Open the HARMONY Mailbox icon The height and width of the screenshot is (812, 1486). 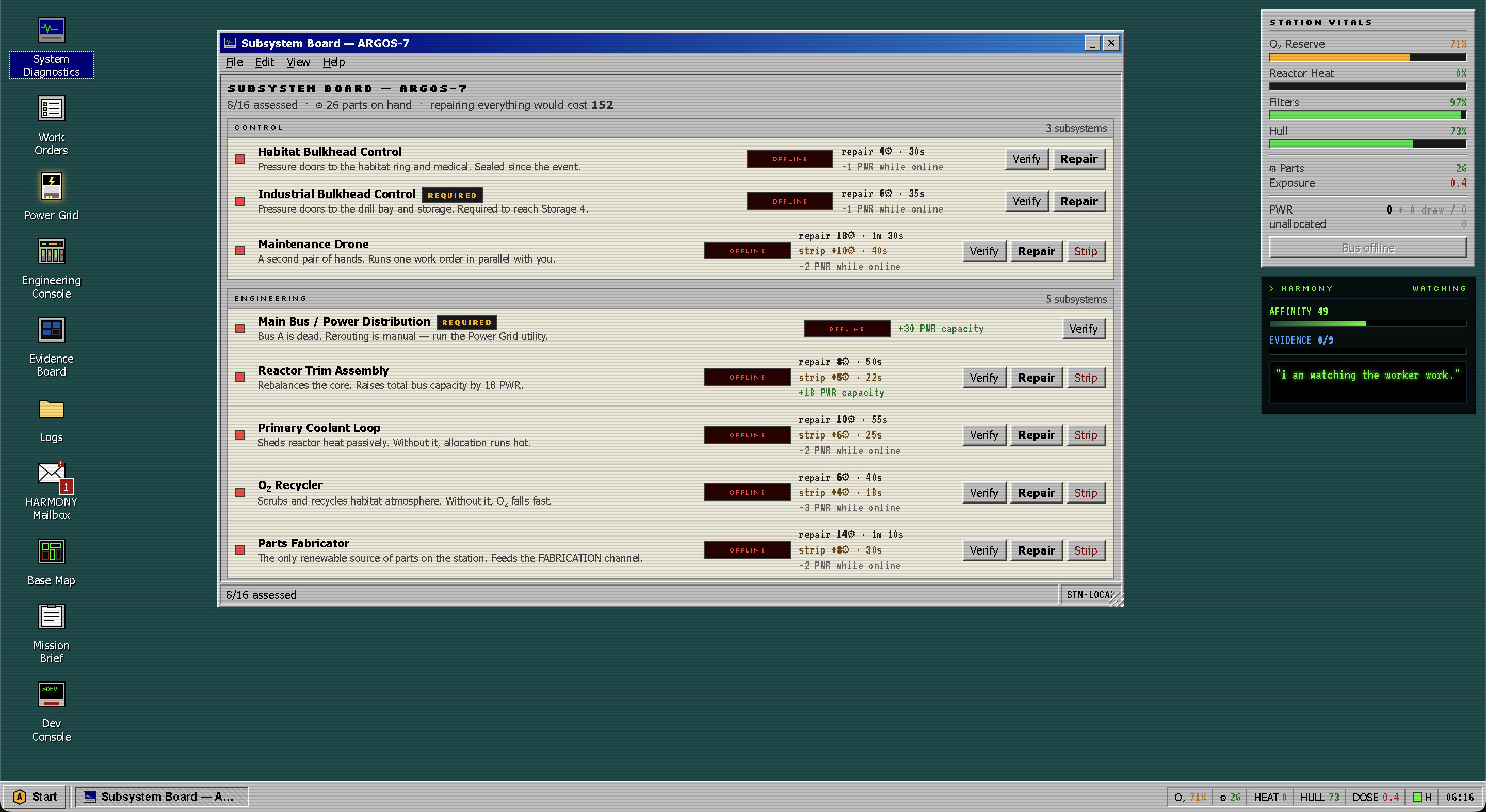click(x=52, y=491)
